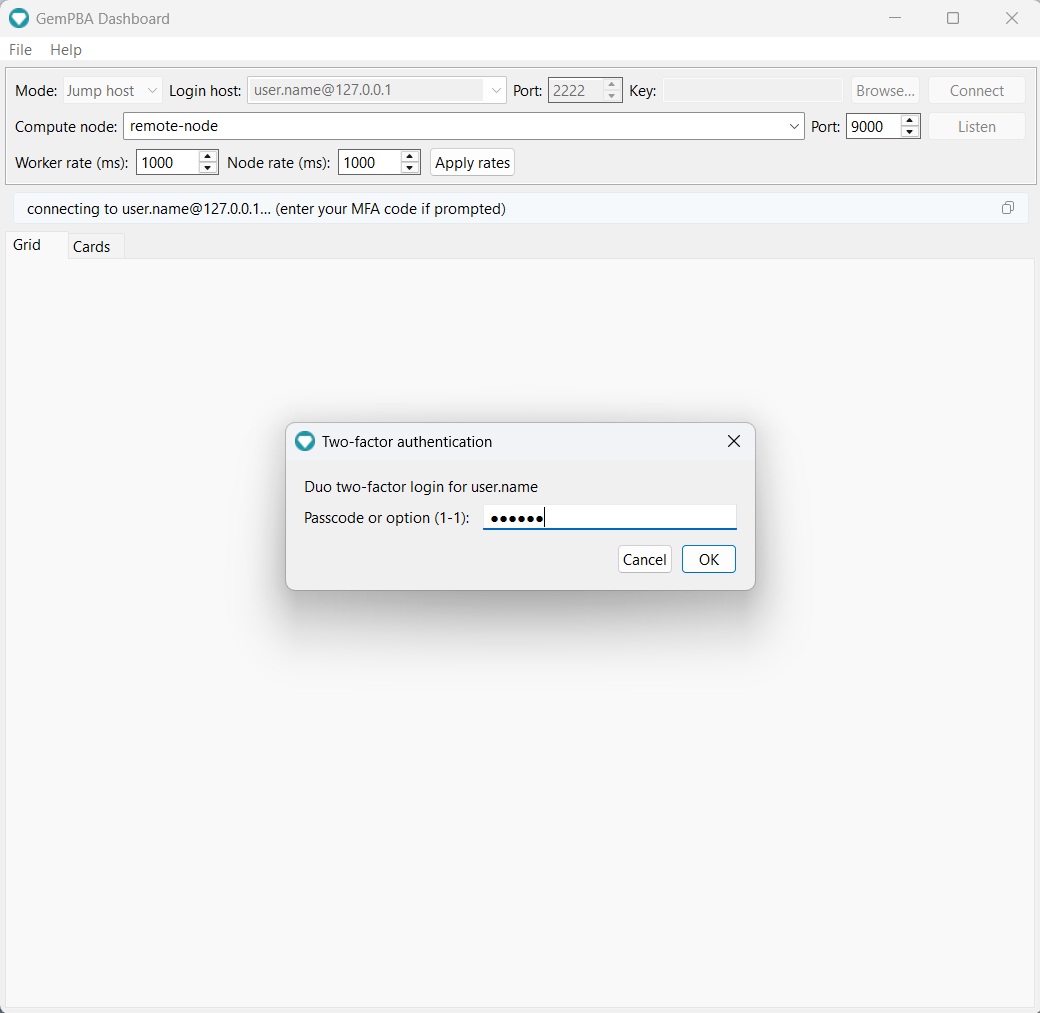Click the Connect button

(976, 91)
